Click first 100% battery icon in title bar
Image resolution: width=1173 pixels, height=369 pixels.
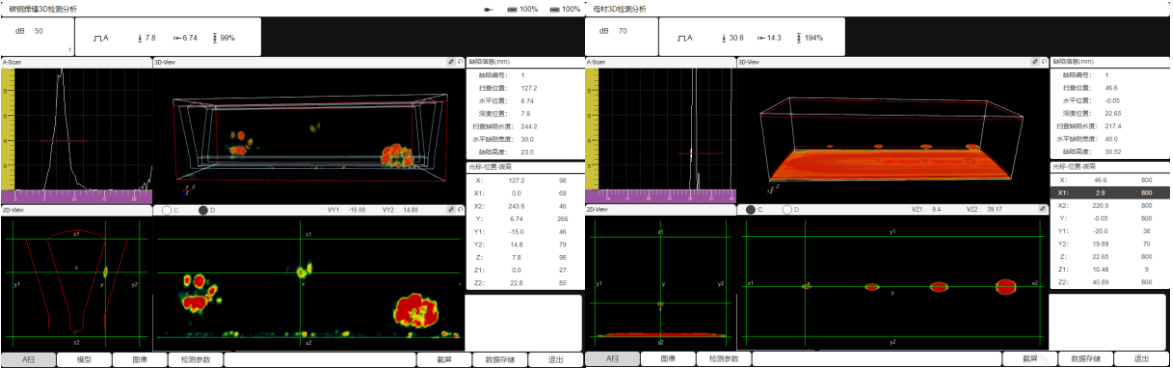(x=512, y=9)
